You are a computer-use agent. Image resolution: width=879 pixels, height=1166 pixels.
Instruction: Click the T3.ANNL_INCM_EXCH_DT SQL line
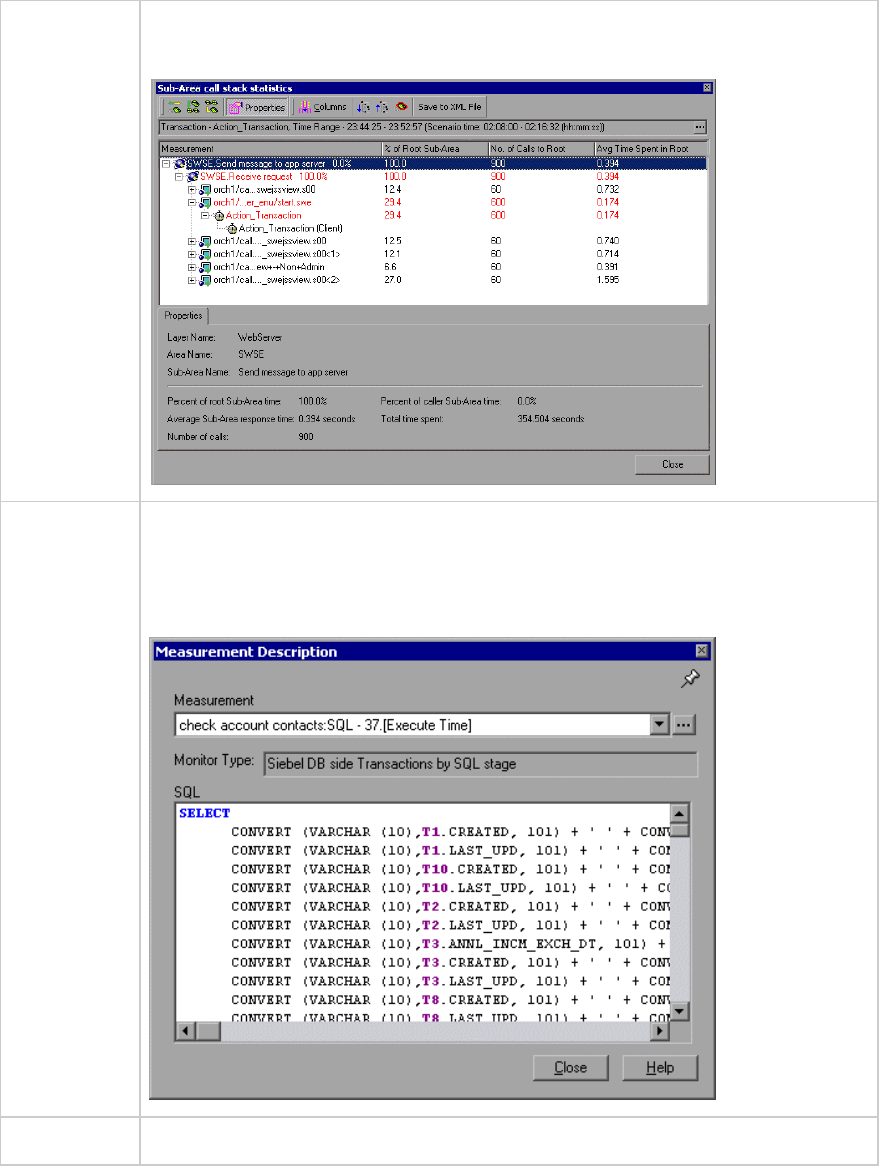pyautogui.click(x=450, y=944)
